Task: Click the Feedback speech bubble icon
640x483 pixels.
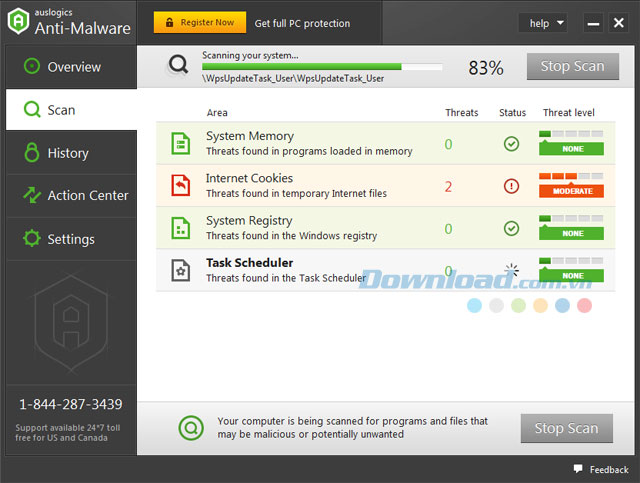Action: pyautogui.click(x=578, y=469)
